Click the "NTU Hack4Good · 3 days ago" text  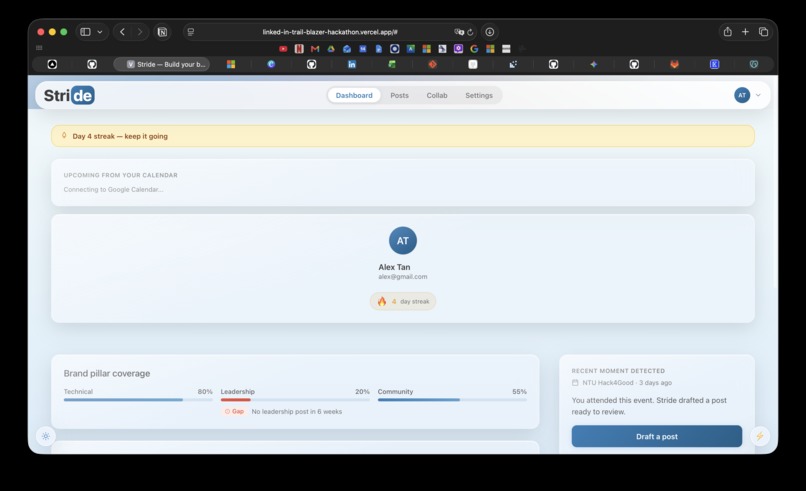627,383
